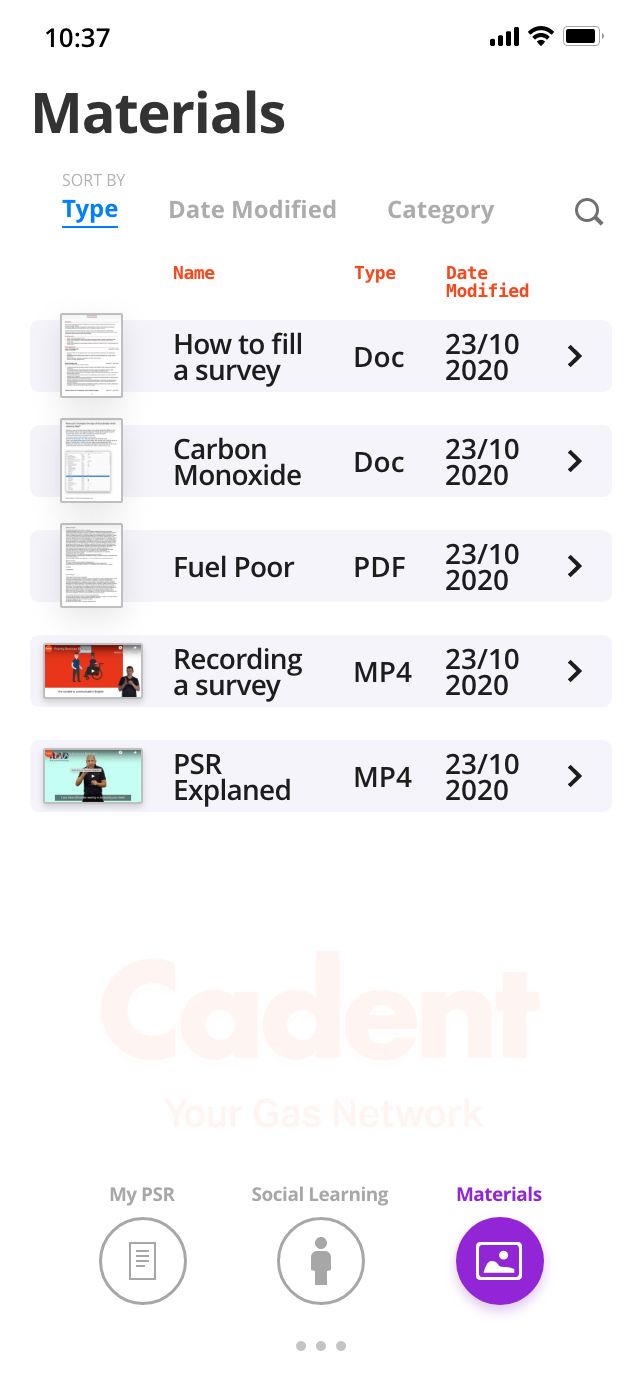Screen dimensions: 642x1390
Task: Play the Recording a survey video thumbnail
Action: (x=93, y=671)
